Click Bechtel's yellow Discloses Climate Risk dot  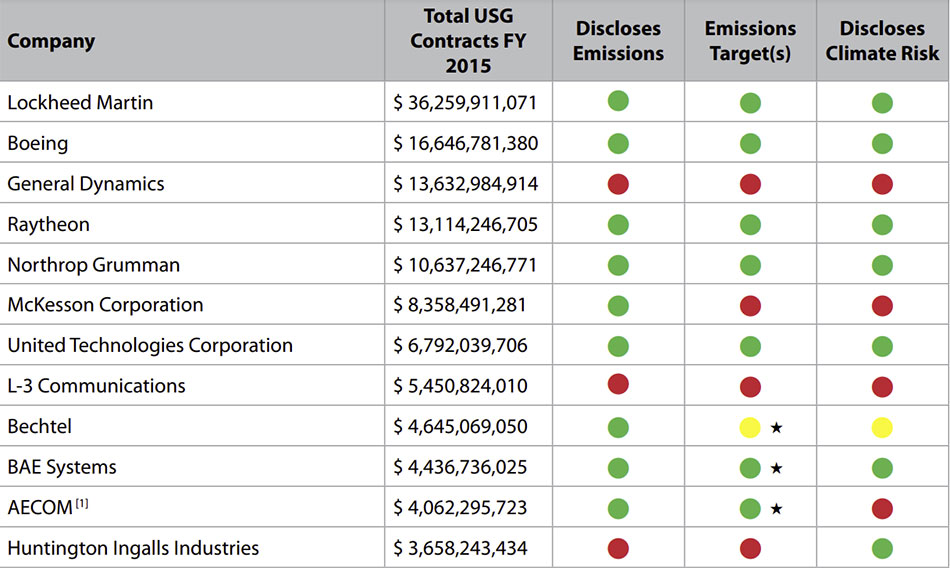point(882,428)
